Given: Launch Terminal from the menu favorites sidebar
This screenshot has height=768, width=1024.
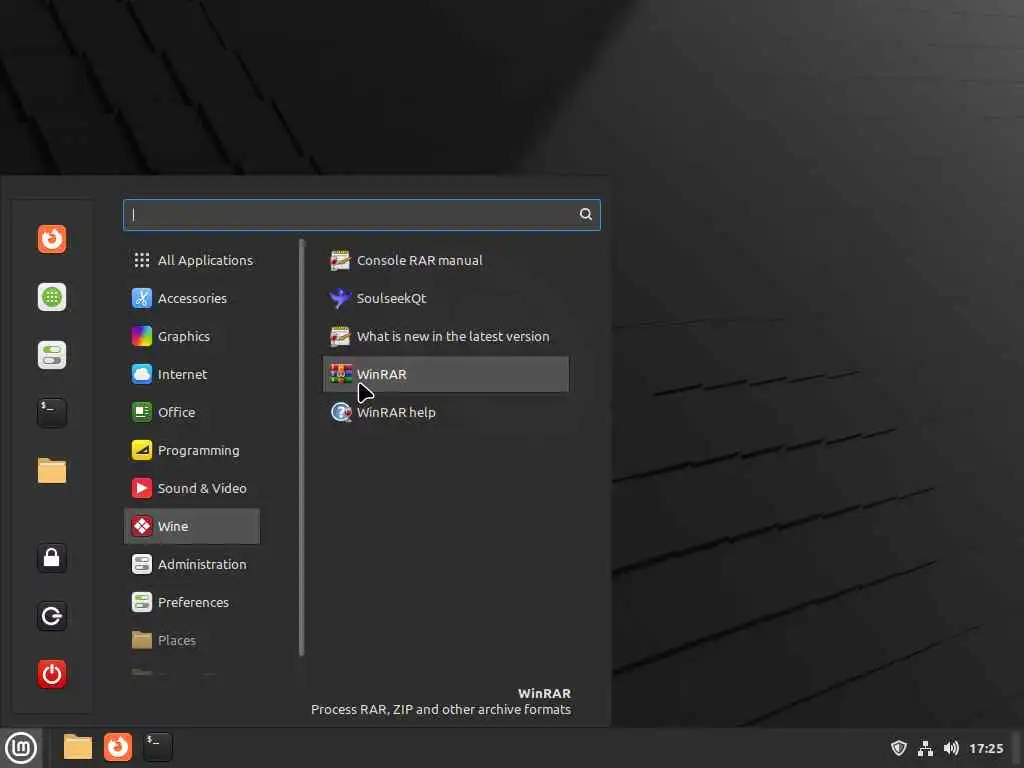Looking at the screenshot, I should (x=52, y=413).
